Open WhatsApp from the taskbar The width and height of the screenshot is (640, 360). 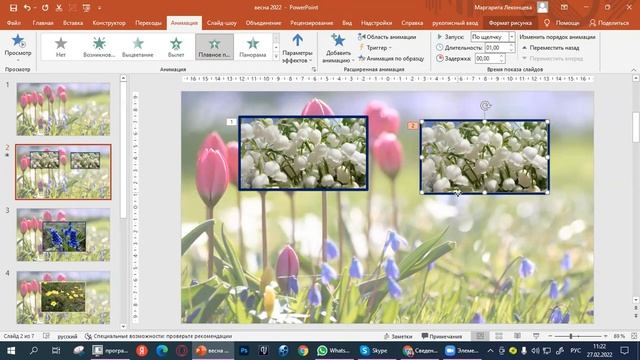(x=333, y=351)
